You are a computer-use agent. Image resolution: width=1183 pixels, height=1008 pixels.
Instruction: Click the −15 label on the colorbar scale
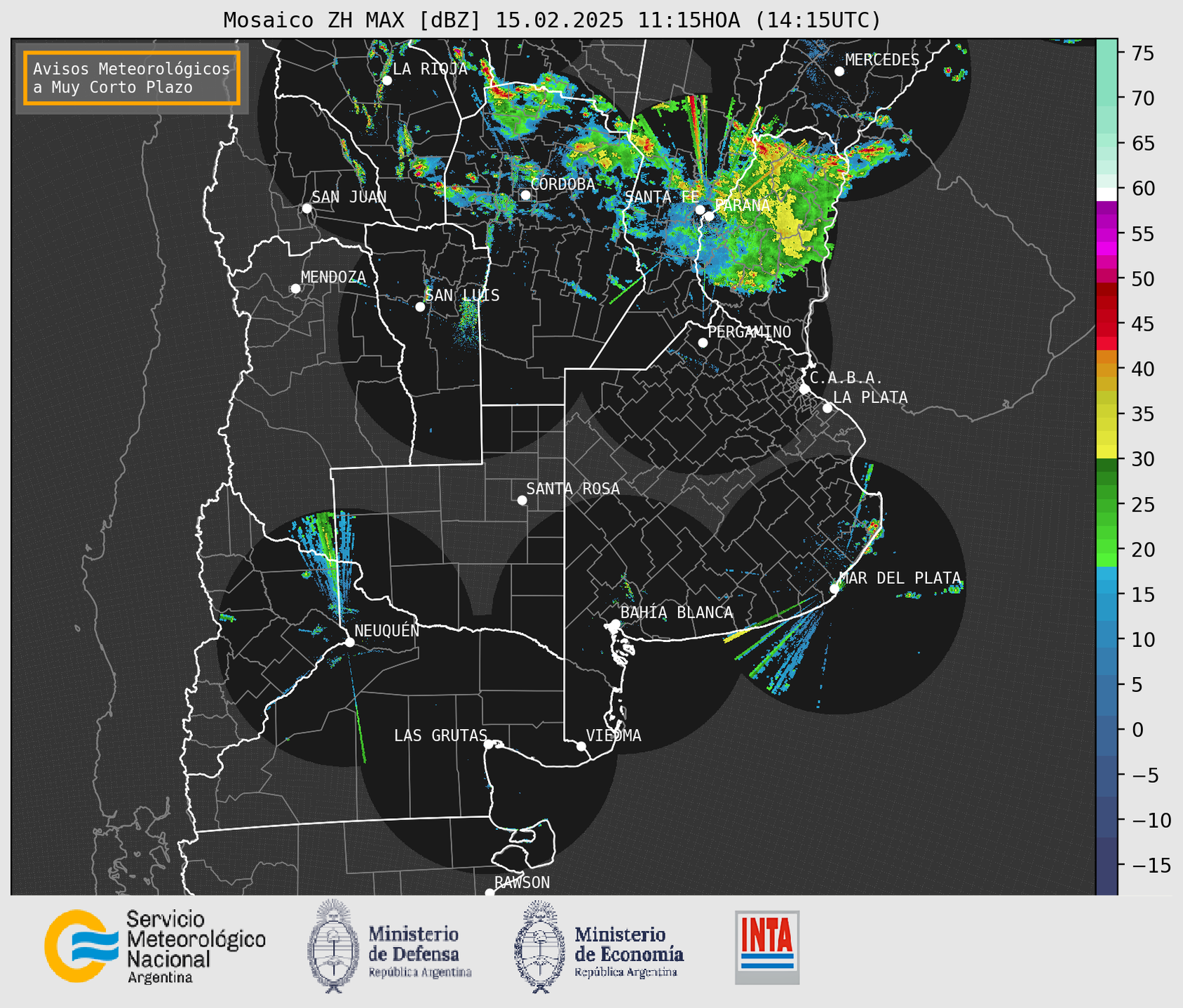coord(1151,866)
